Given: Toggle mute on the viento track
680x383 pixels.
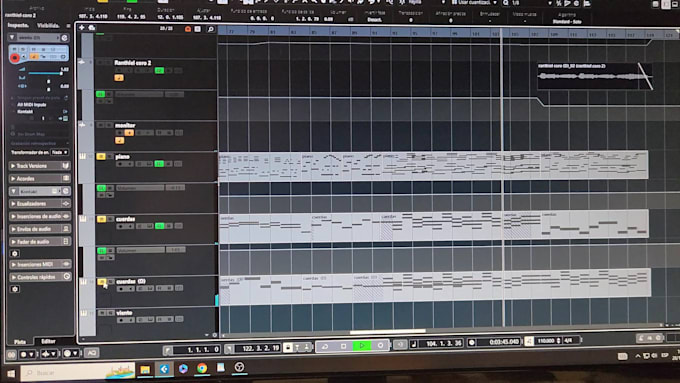Looking at the screenshot, I should click(x=102, y=313).
